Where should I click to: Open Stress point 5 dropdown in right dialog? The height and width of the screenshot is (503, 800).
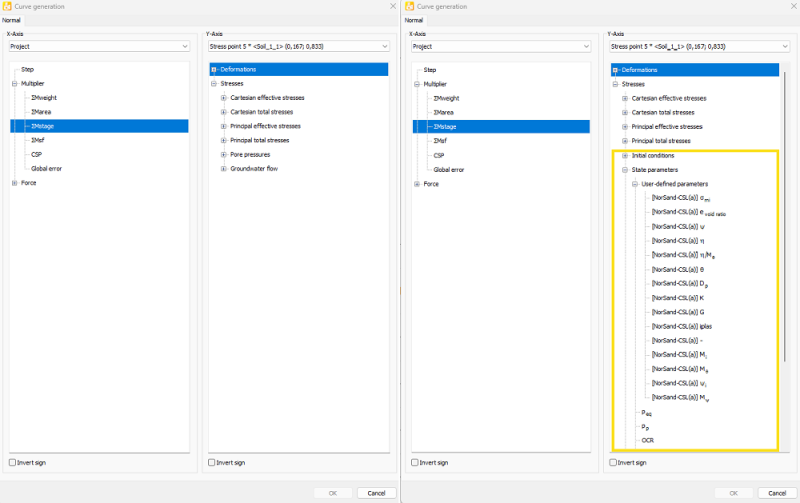(783, 46)
